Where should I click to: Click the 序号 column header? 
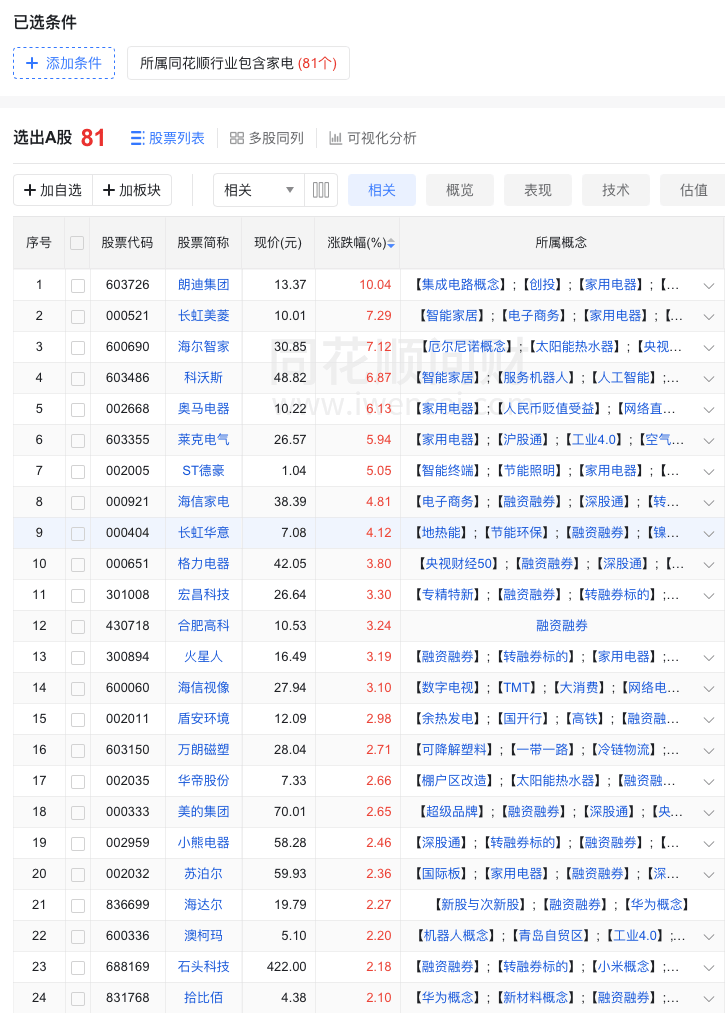tap(39, 242)
